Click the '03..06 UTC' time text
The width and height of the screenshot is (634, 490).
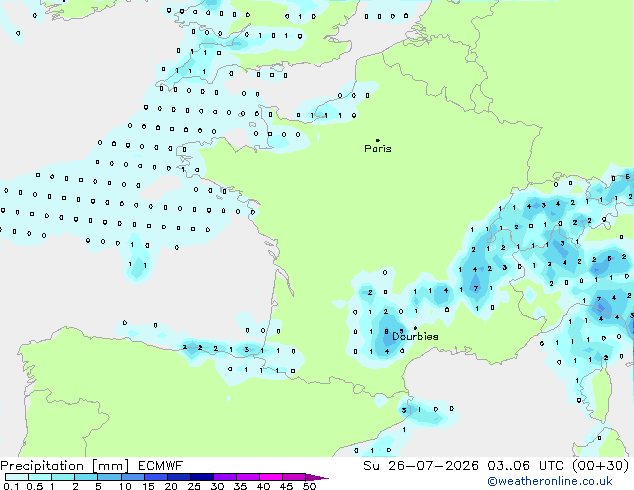coord(525,466)
